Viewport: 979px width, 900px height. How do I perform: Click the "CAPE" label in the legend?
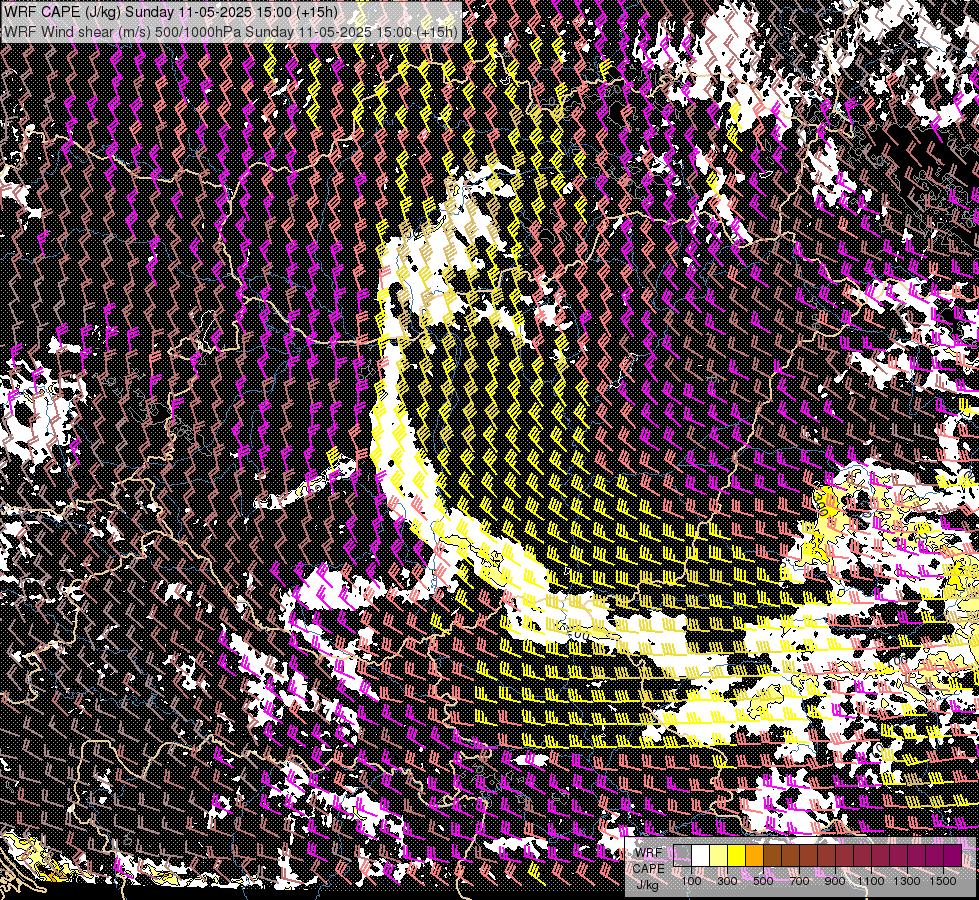click(649, 869)
